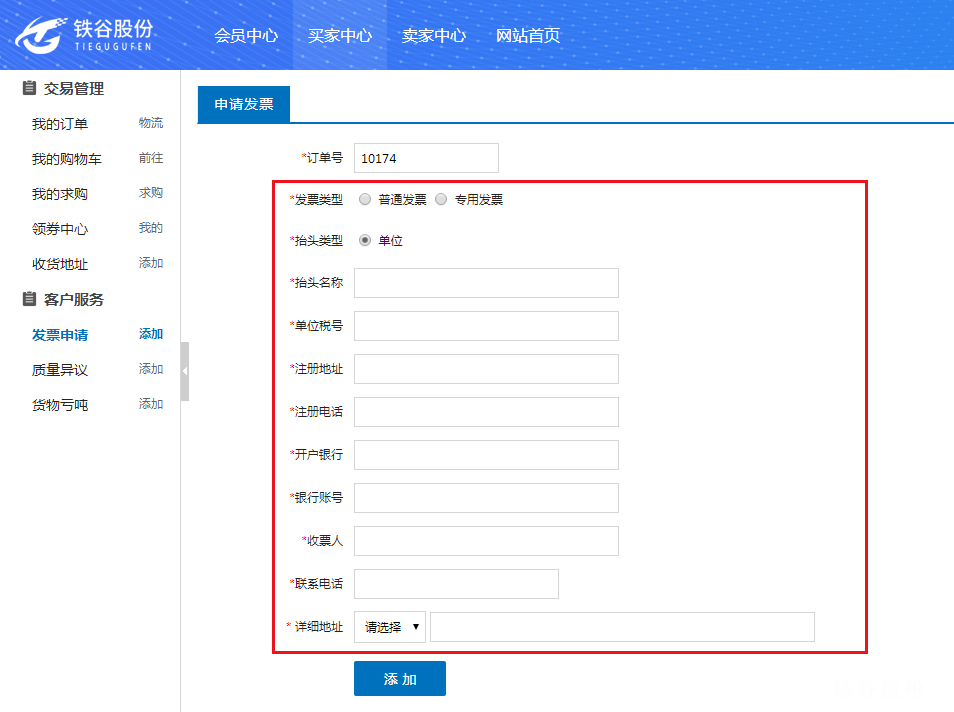This screenshot has height=712, width=954.
Task: Click the 铁谷股份 logo icon
Action: 40,35
